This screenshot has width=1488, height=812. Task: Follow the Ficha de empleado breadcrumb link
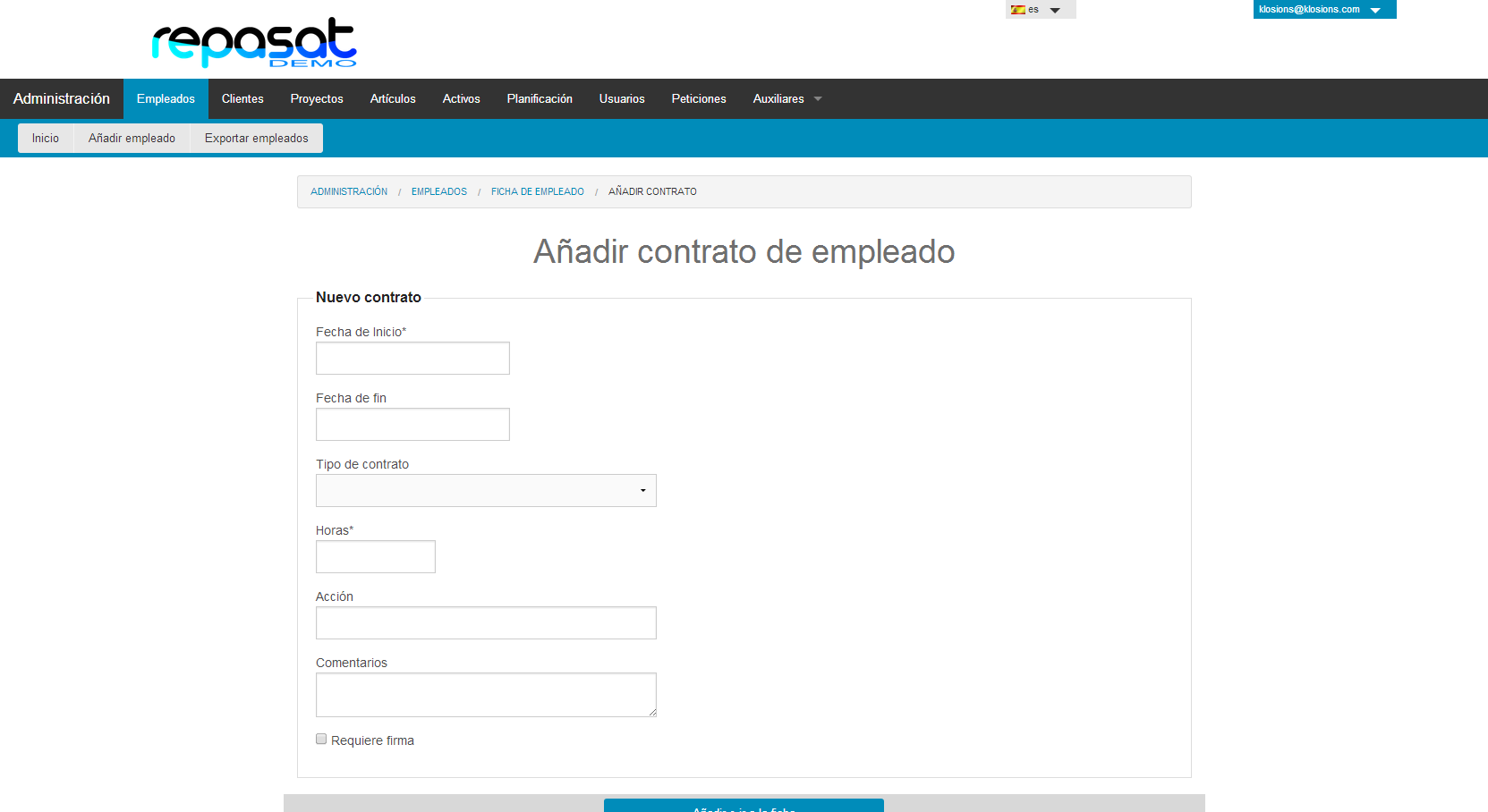pos(538,191)
